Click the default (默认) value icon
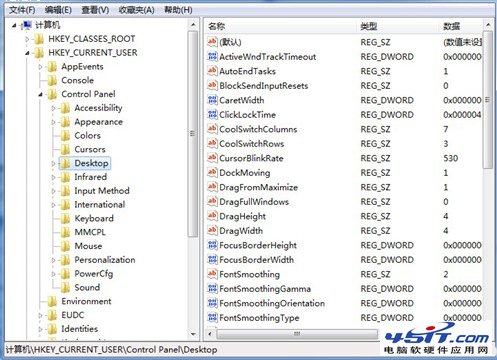 pyautogui.click(x=212, y=42)
